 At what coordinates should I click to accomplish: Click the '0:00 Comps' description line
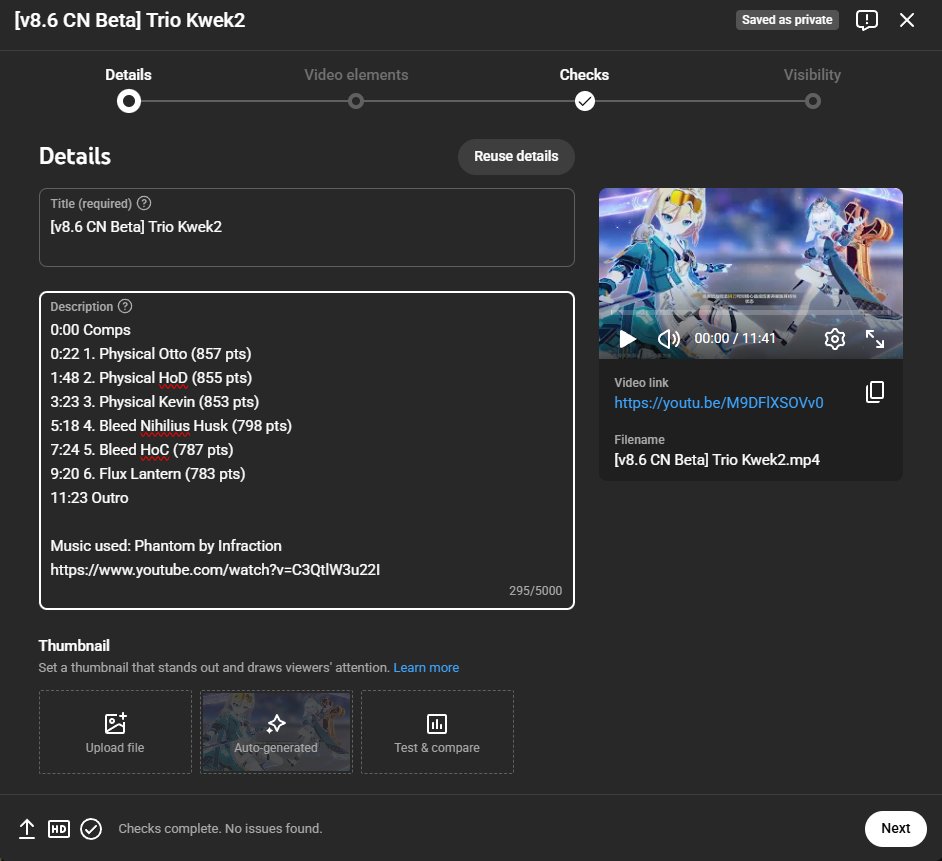pyautogui.click(x=91, y=330)
